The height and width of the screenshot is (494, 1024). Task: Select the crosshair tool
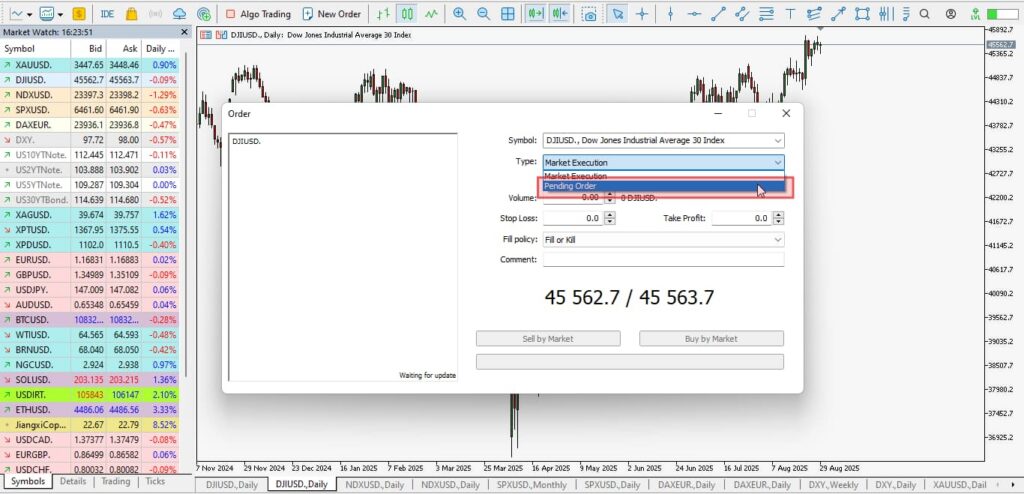pyautogui.click(x=641, y=14)
